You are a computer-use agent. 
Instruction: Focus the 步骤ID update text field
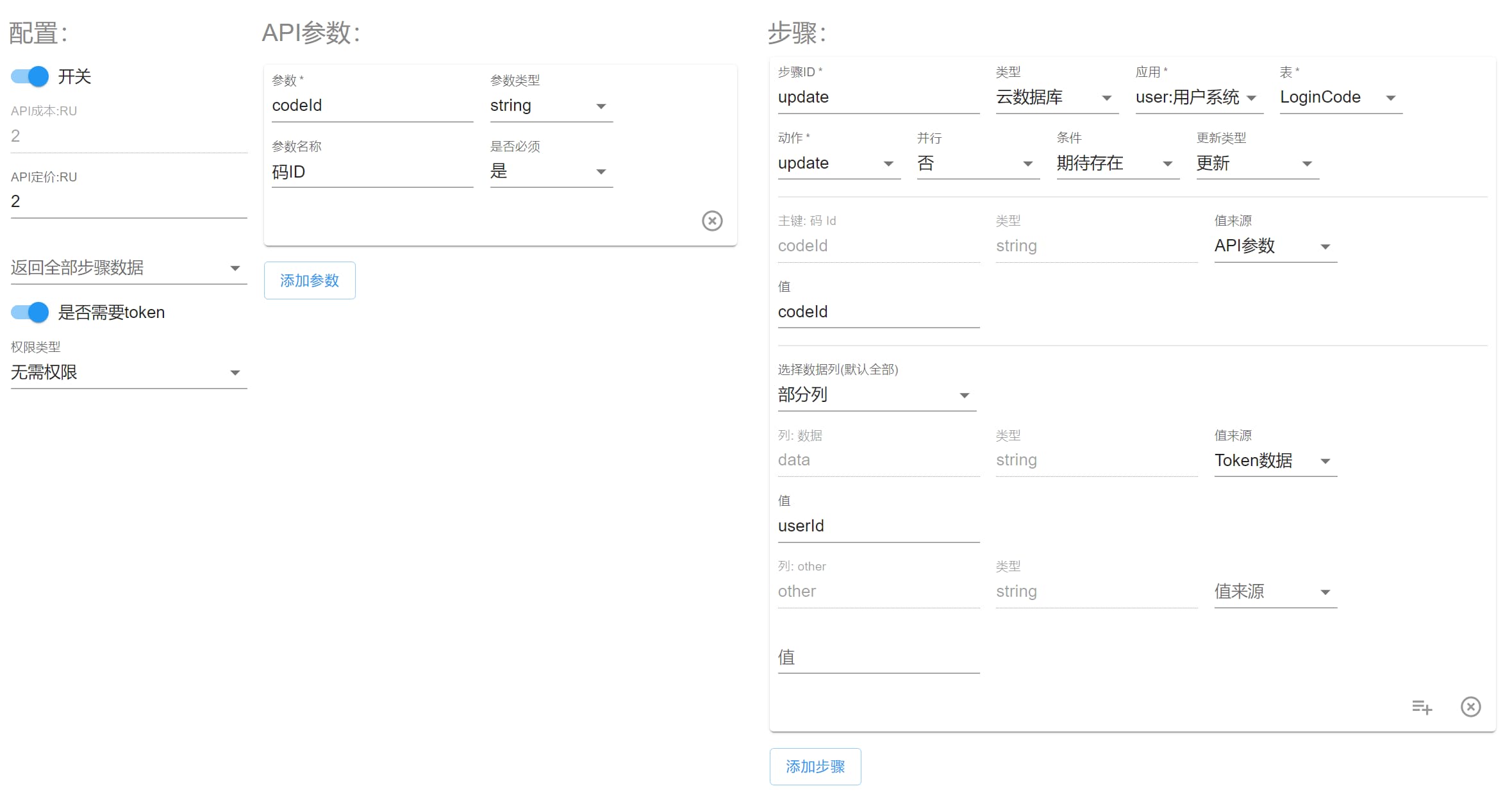tap(877, 97)
